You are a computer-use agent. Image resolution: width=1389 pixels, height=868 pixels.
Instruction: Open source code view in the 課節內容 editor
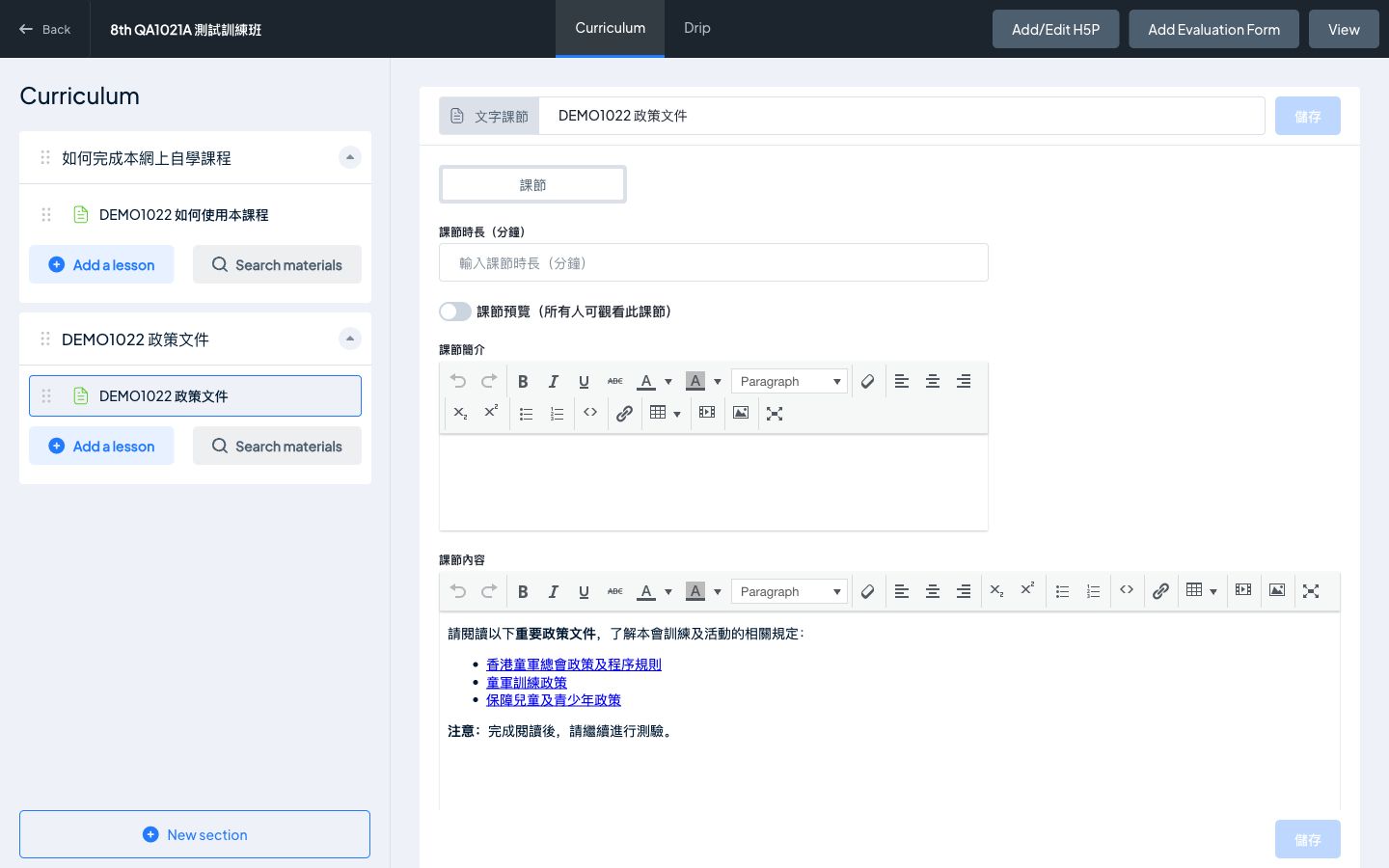[x=1127, y=590]
